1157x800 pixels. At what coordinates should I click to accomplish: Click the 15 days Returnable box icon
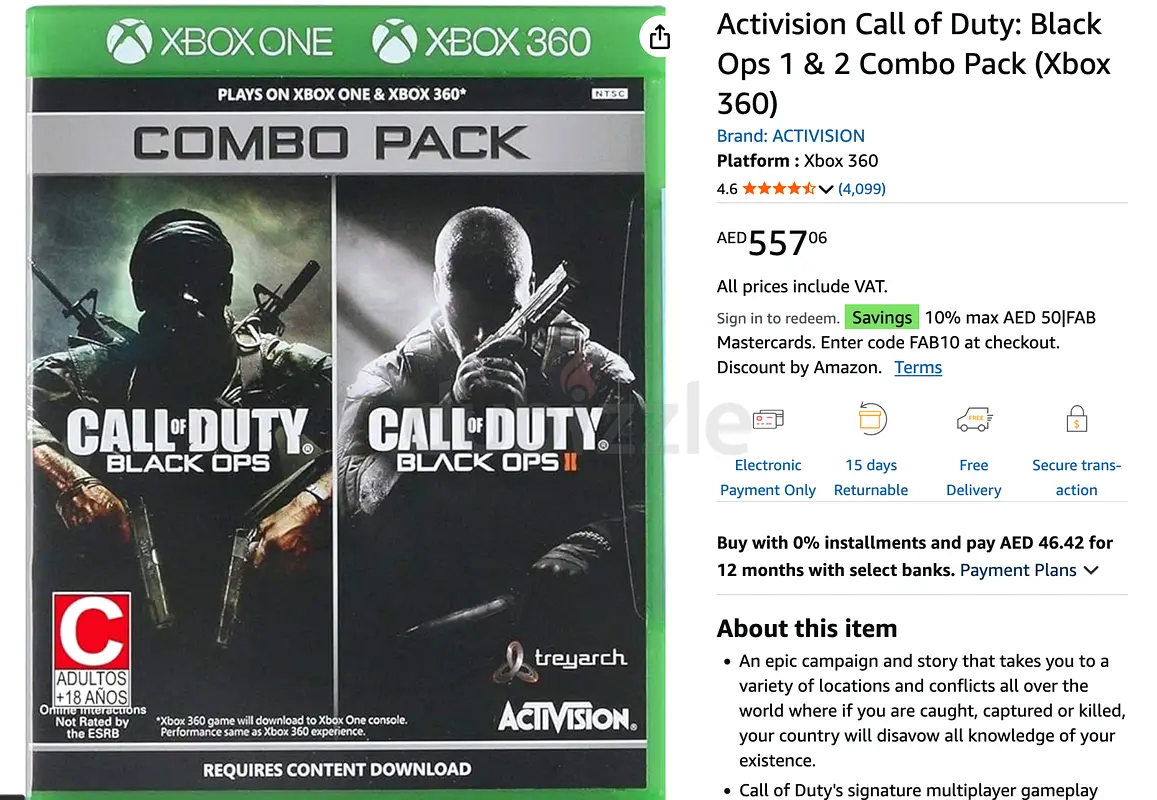tap(872, 419)
